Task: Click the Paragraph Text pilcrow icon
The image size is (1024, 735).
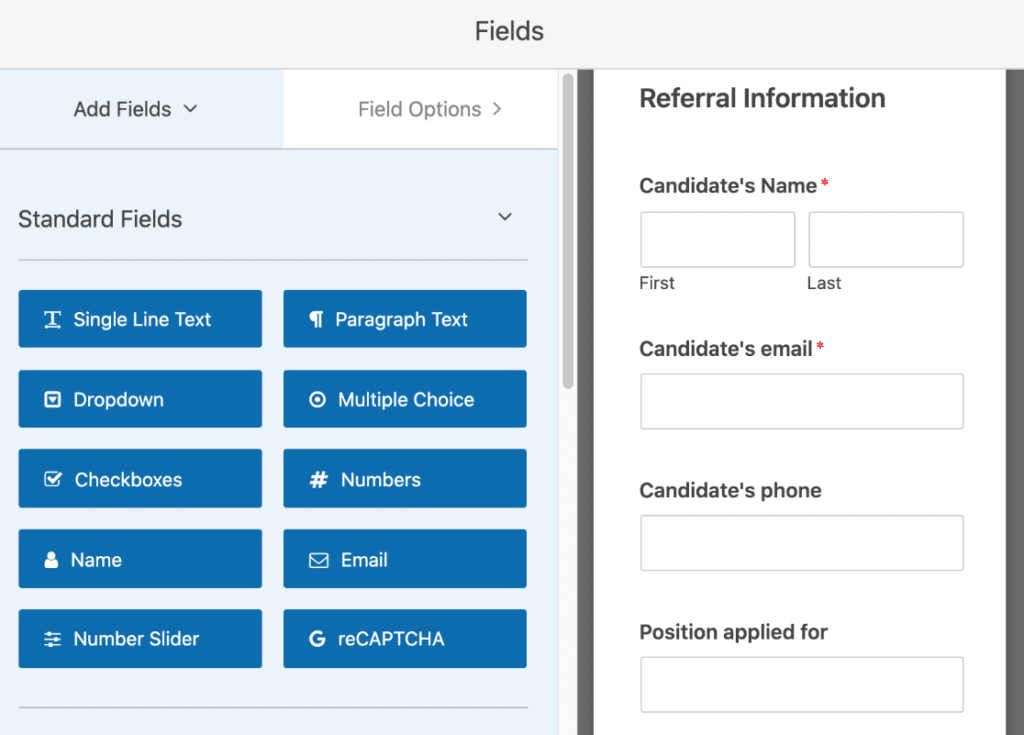Action: [x=316, y=320]
